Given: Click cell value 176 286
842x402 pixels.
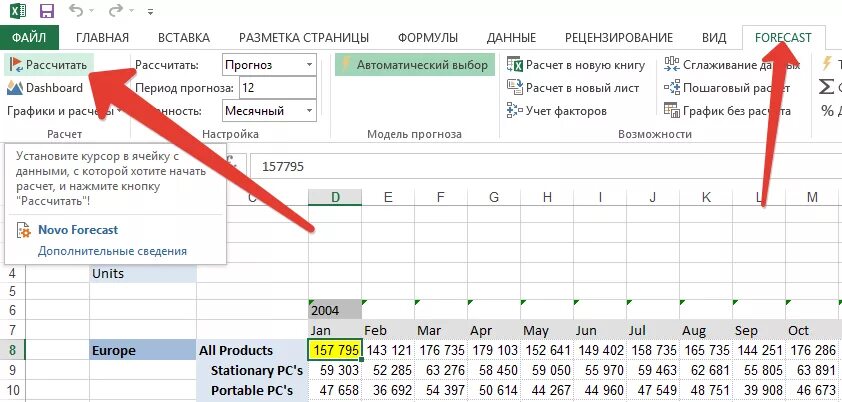Looking at the screenshot, I should (812, 350).
